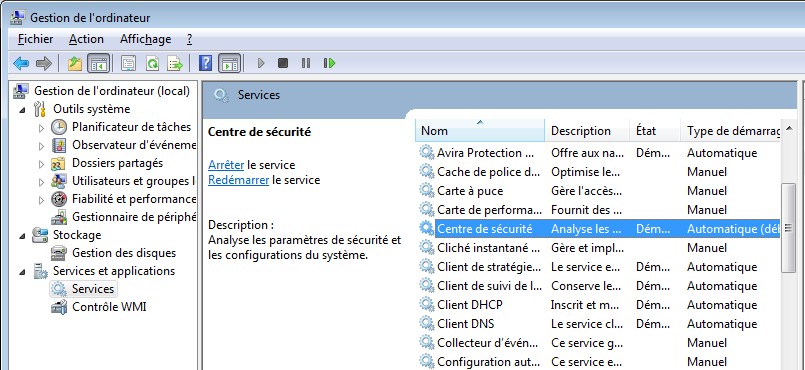Click the Restart service icon
805x370 pixels.
329,63
